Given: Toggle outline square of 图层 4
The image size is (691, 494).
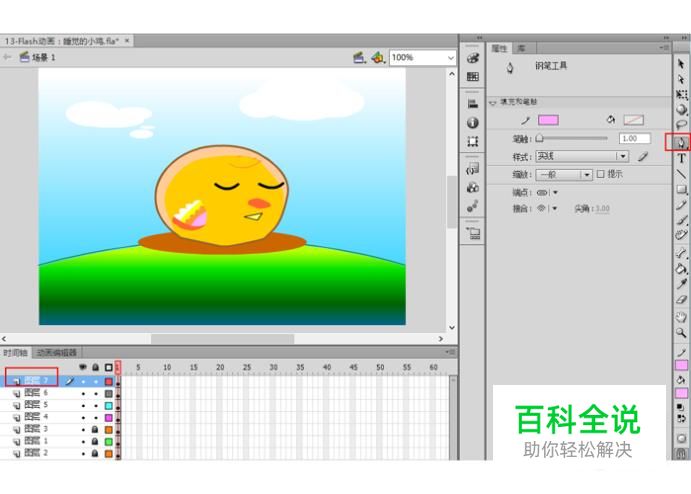Looking at the screenshot, I should 108,417.
